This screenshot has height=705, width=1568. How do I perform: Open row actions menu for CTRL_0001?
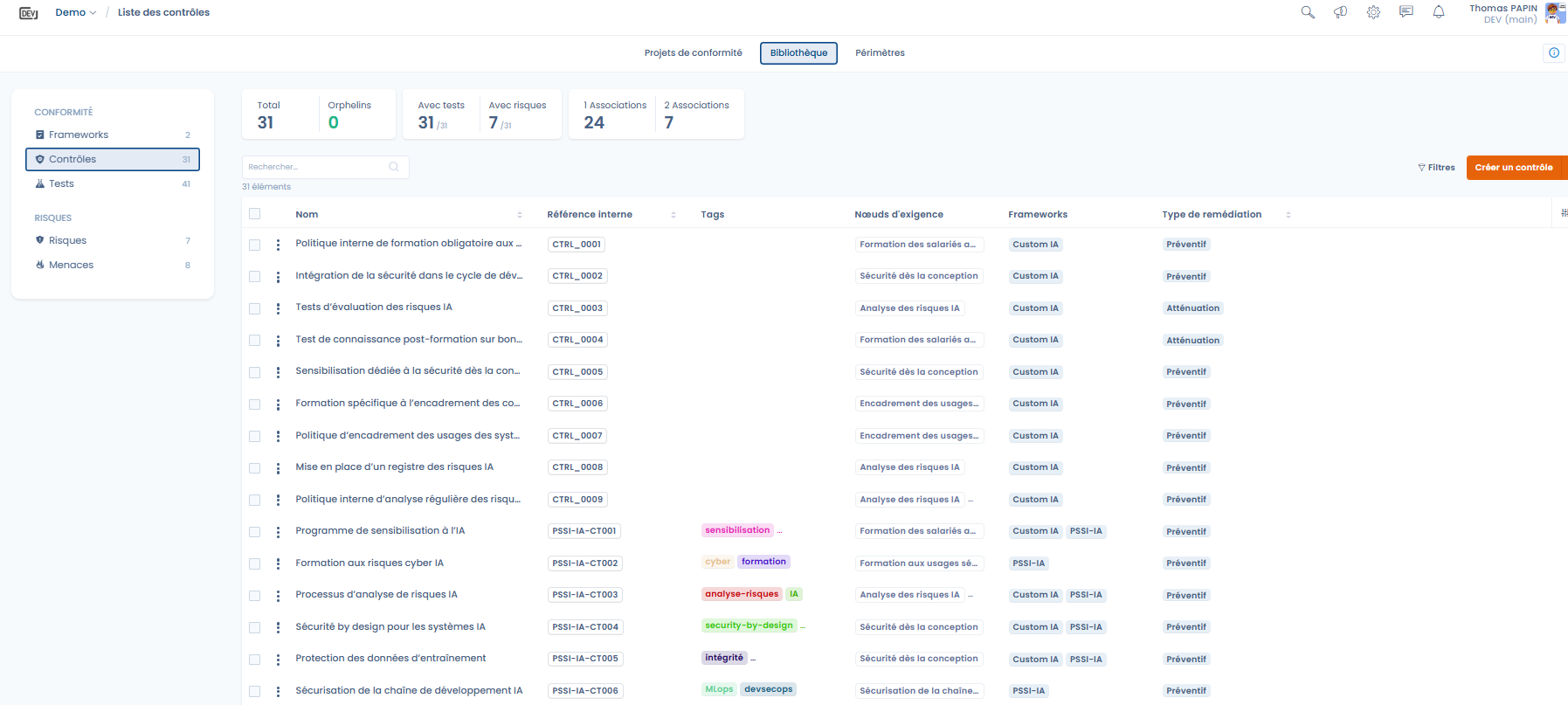point(278,245)
